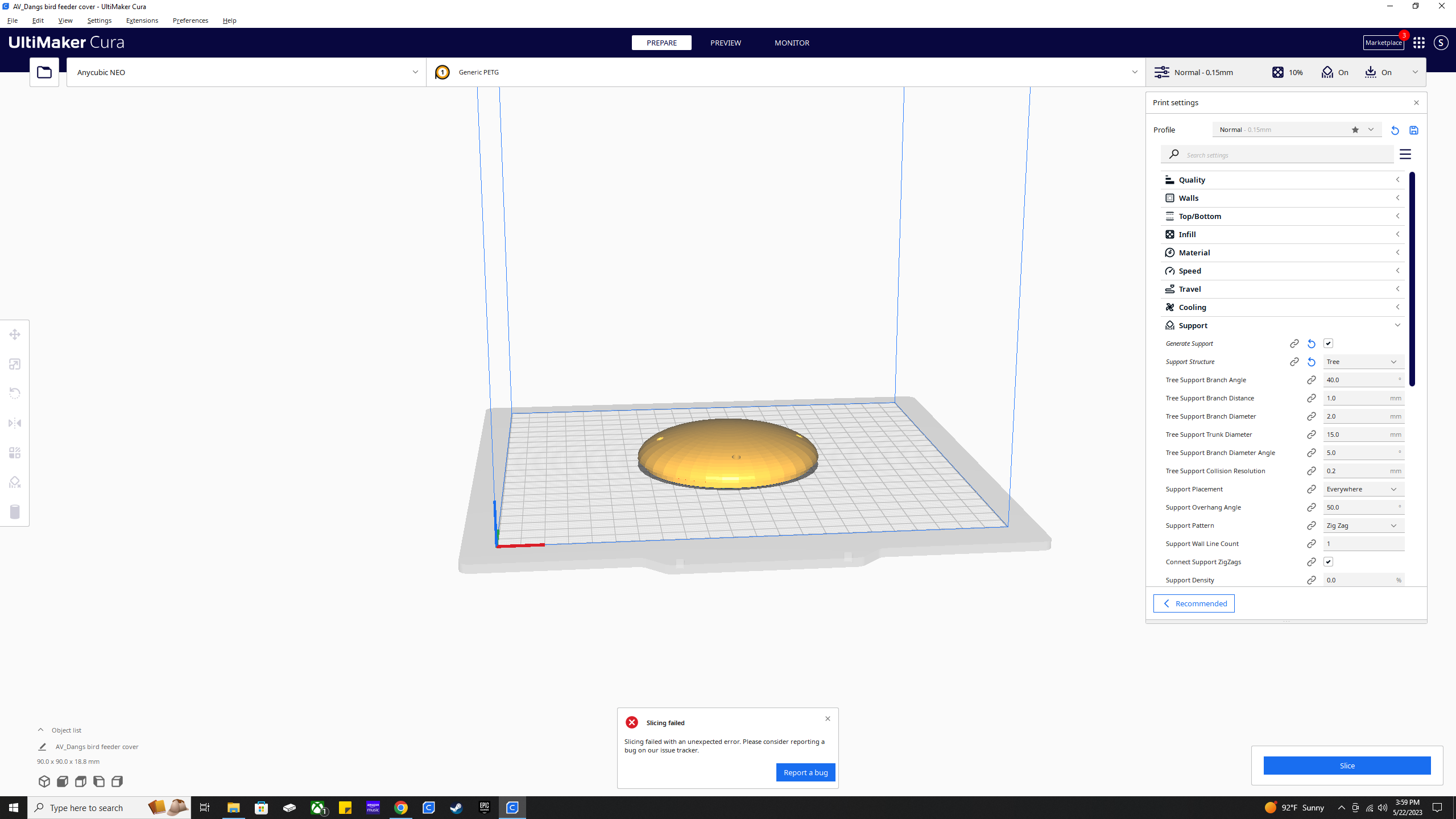The width and height of the screenshot is (1456, 819).
Task: Uncheck Generate Support
Action: tap(1328, 343)
